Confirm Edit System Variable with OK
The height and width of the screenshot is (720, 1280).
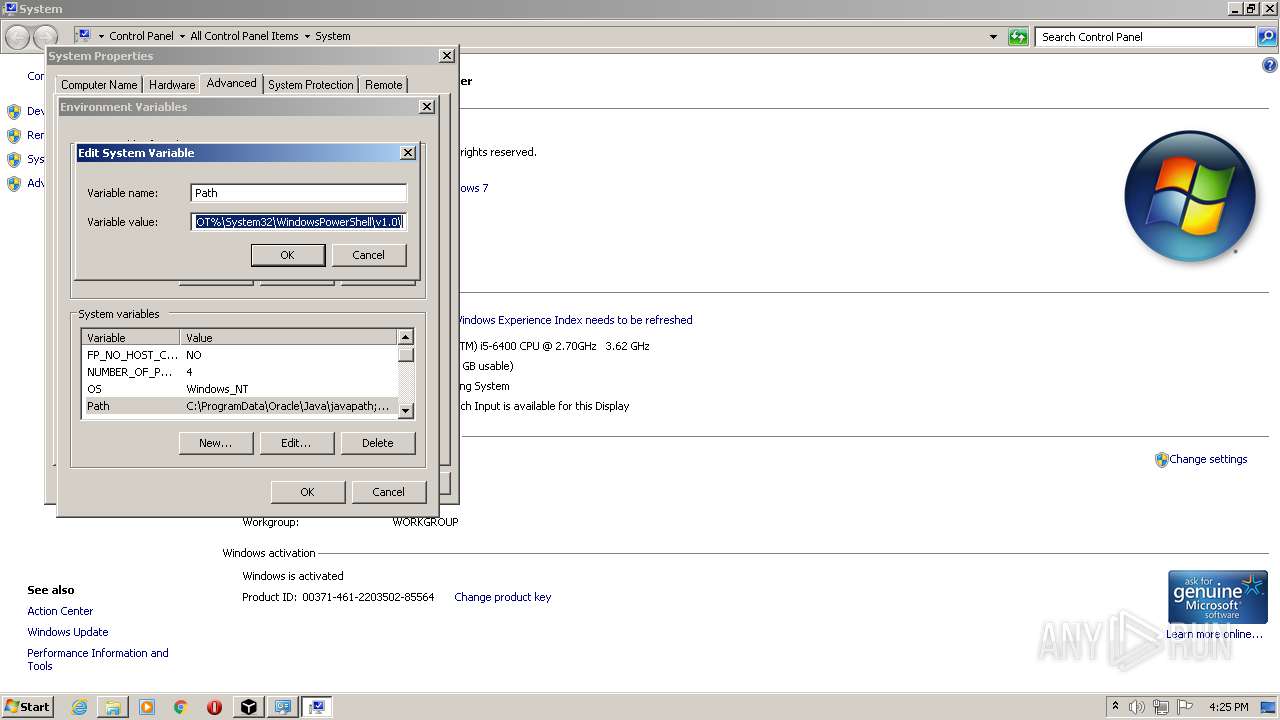tap(287, 255)
